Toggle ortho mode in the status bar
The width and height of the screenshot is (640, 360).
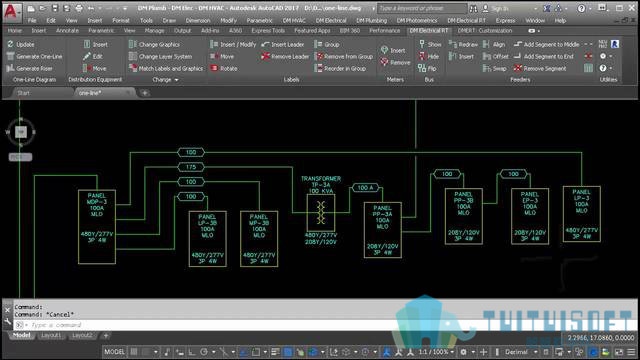(191, 351)
